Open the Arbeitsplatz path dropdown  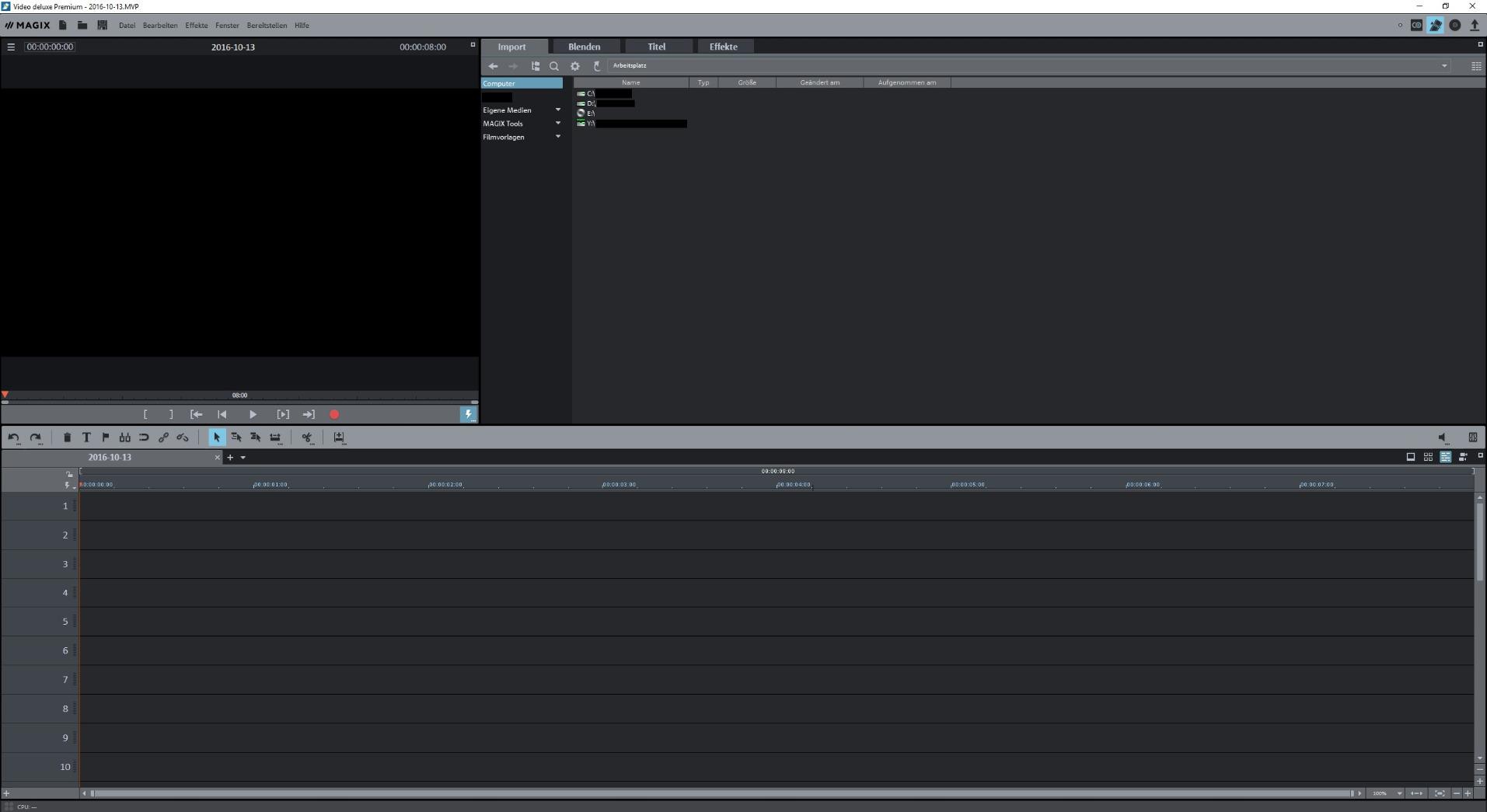click(1444, 66)
